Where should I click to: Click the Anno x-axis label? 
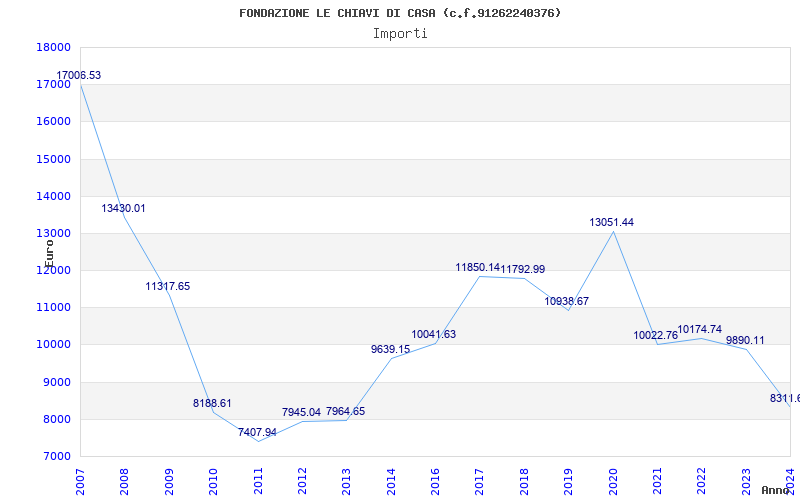pos(776,490)
